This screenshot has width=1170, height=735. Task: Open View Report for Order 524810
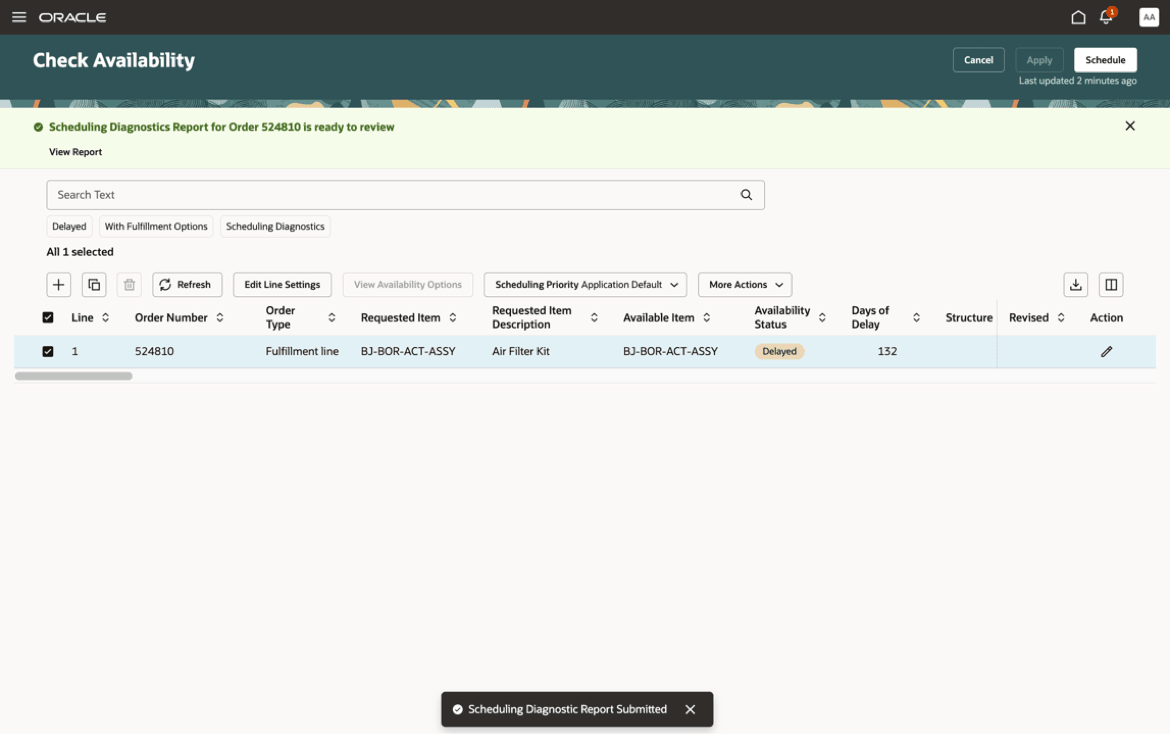75,152
